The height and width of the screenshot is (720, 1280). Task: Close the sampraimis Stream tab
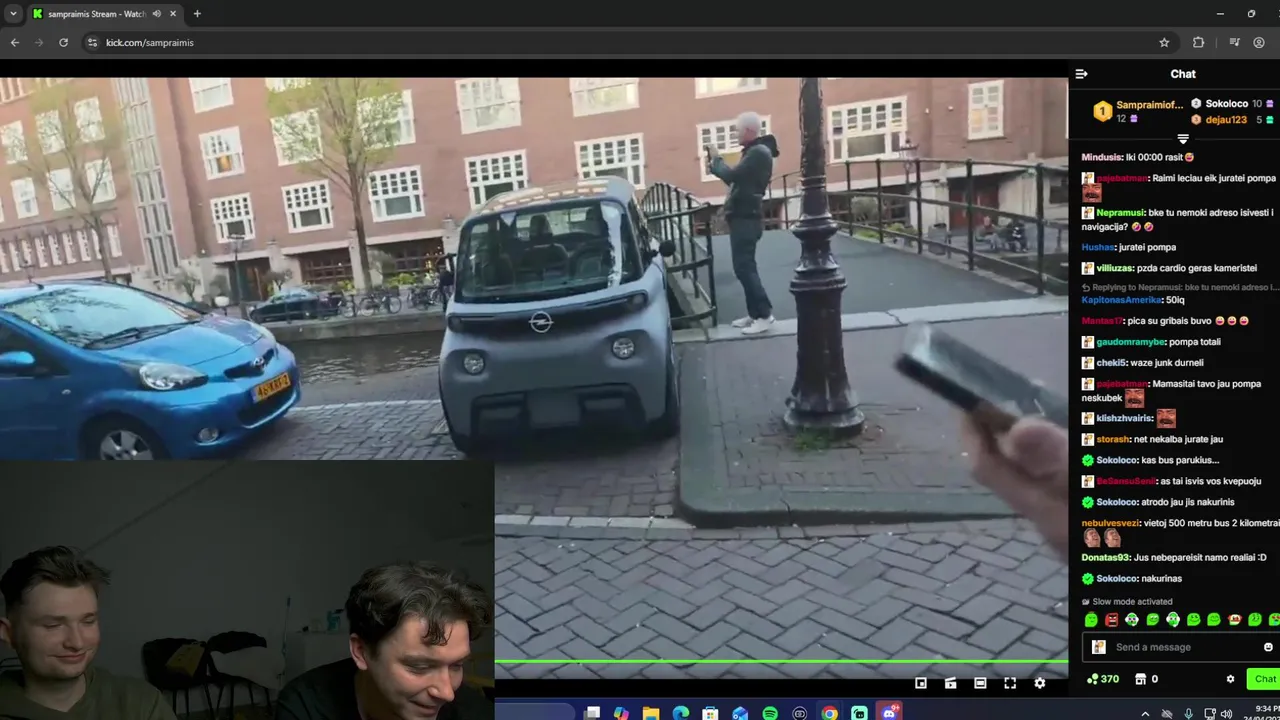(x=173, y=14)
